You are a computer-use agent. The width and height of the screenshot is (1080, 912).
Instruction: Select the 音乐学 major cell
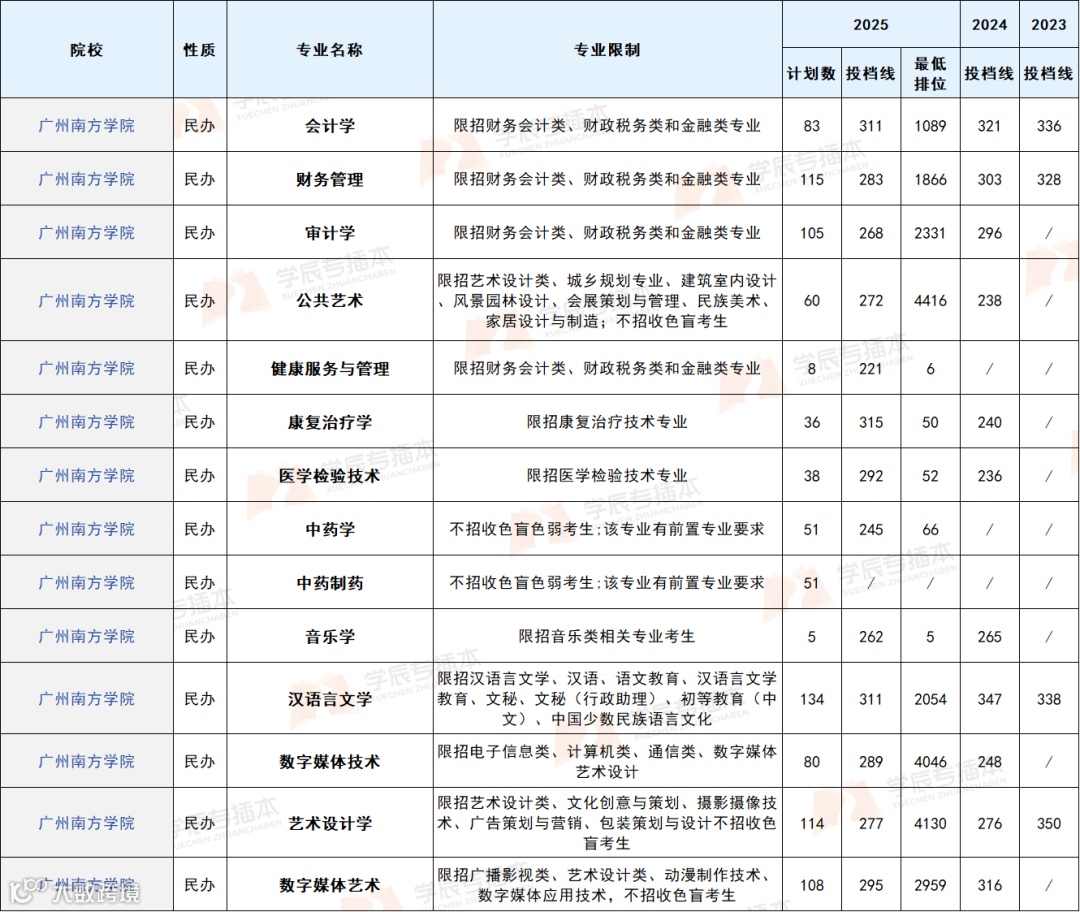[x=330, y=636]
